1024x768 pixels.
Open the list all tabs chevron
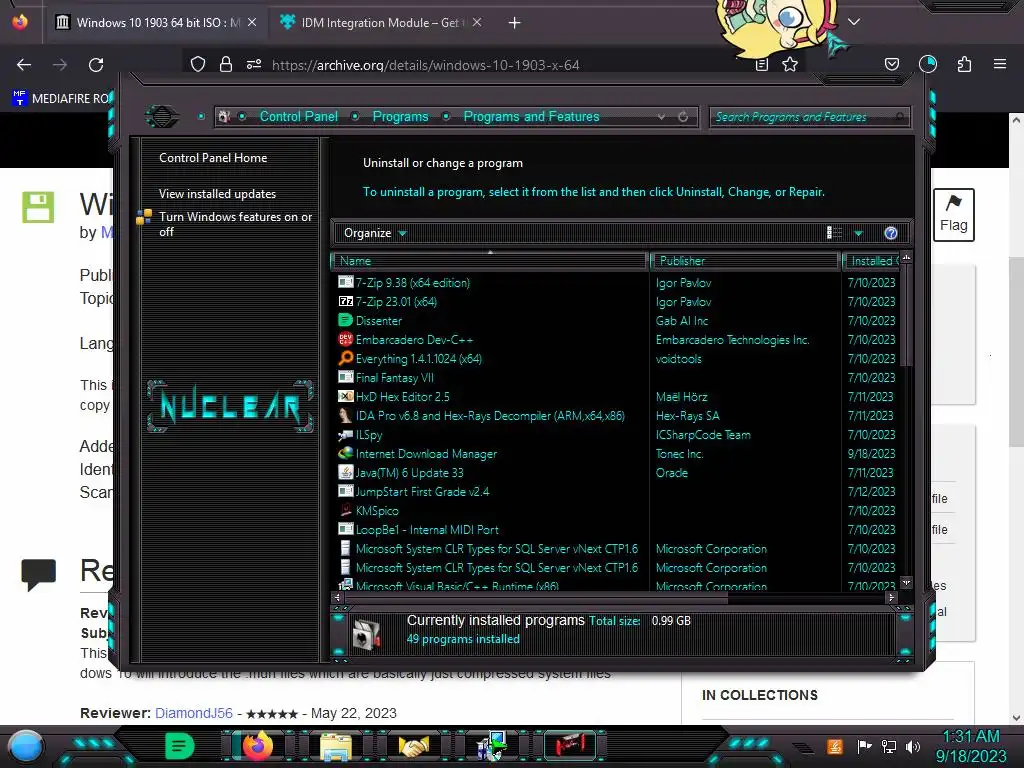[854, 22]
